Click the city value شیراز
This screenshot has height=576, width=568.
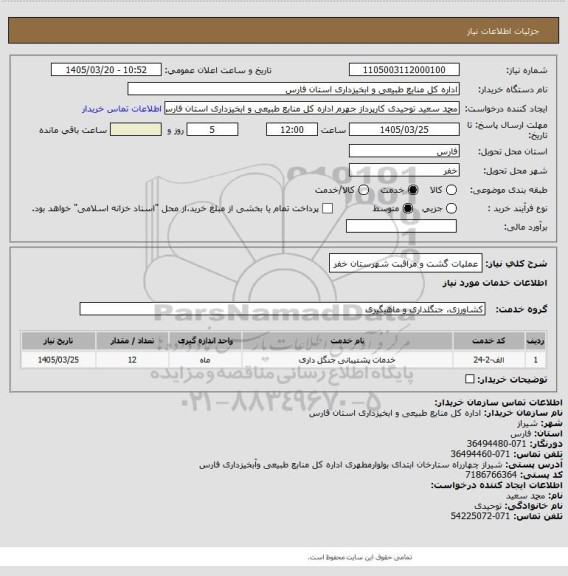click(x=527, y=424)
